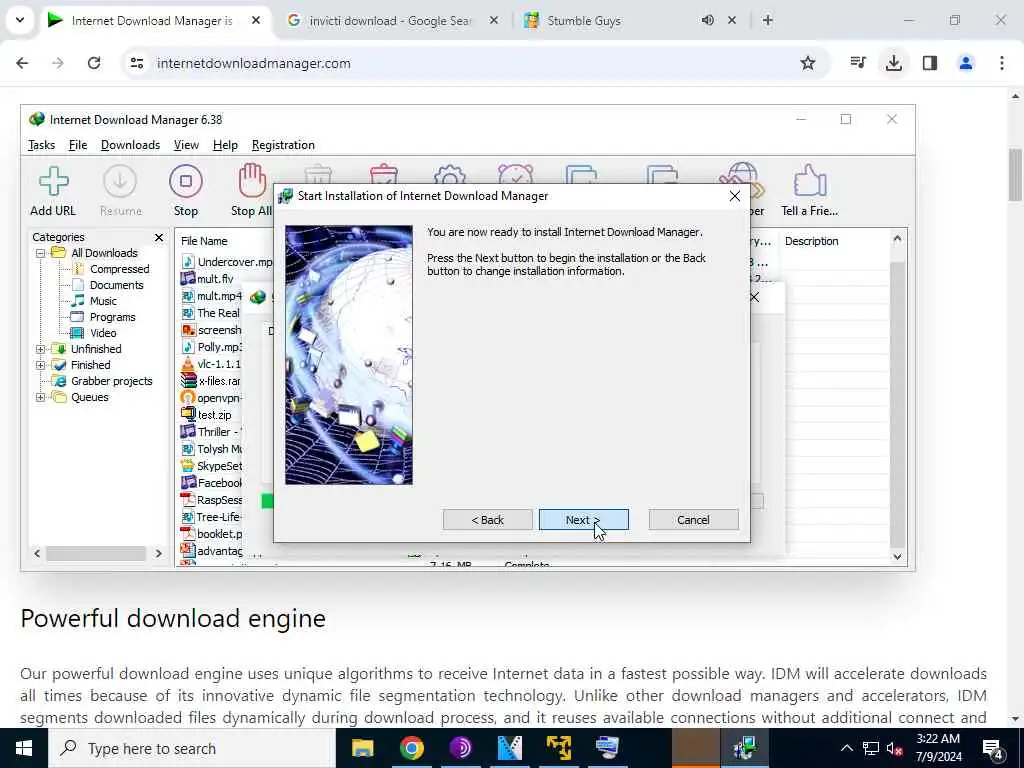Go back to the previous page
Screen dimensions: 1024x768
point(22,63)
